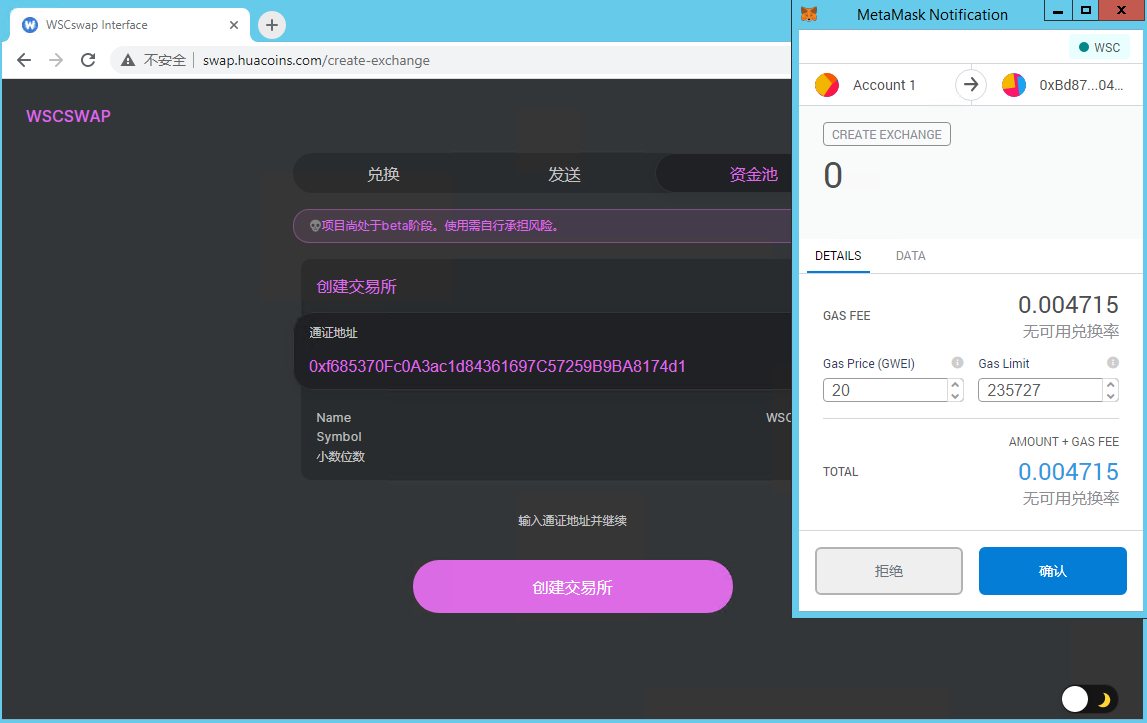This screenshot has width=1147, height=723.
Task: Reload the swap.huacoins.com page
Action: [88, 60]
